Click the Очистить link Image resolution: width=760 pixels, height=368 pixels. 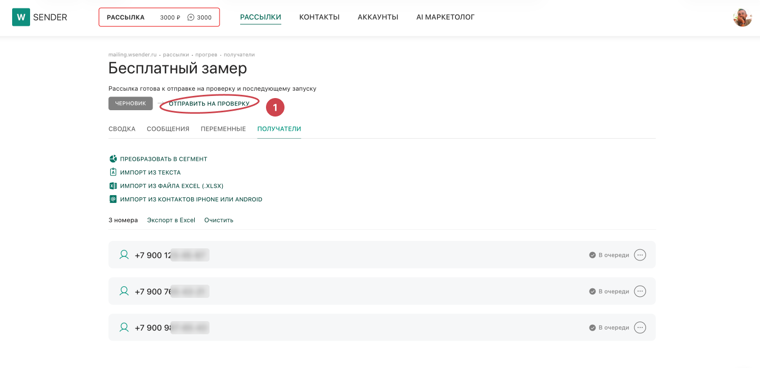point(219,220)
